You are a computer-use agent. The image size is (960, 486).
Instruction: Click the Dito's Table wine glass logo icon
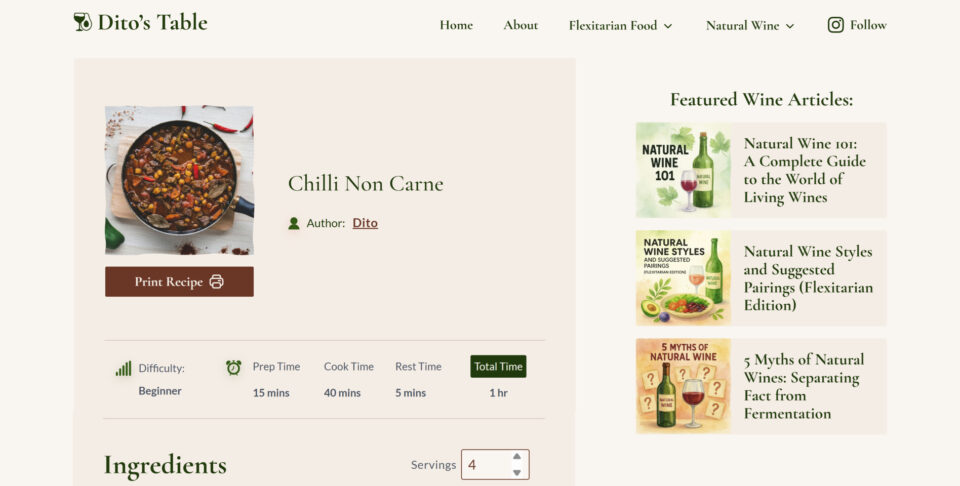(83, 22)
